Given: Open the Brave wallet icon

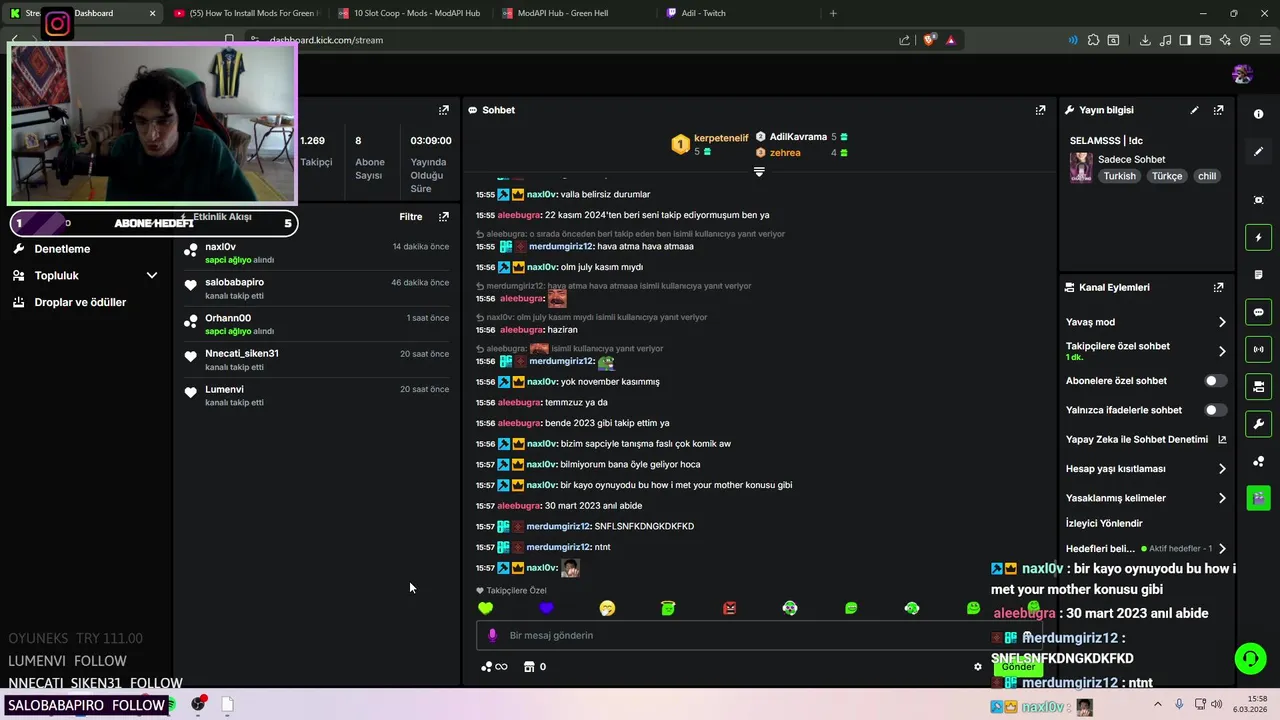Looking at the screenshot, I should tap(1205, 40).
